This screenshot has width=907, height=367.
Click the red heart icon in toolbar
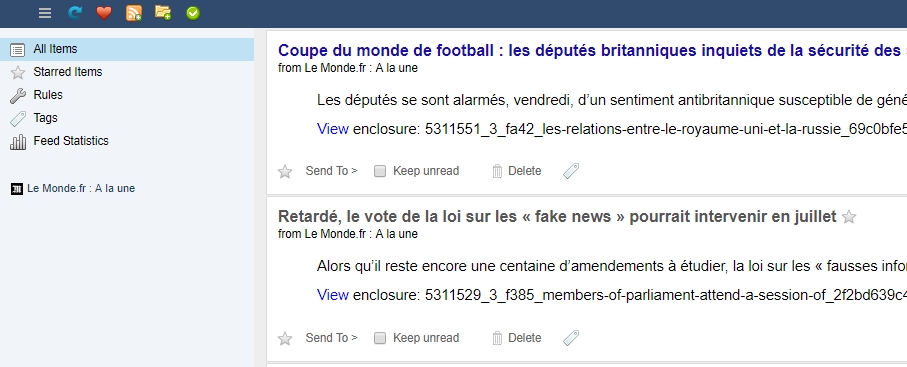(104, 13)
